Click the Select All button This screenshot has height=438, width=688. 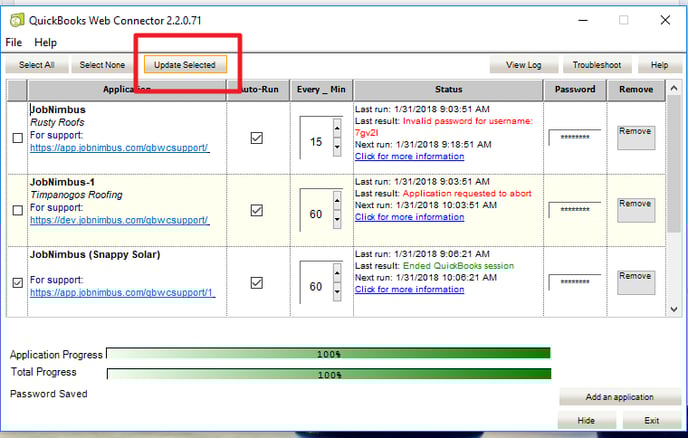tap(37, 65)
